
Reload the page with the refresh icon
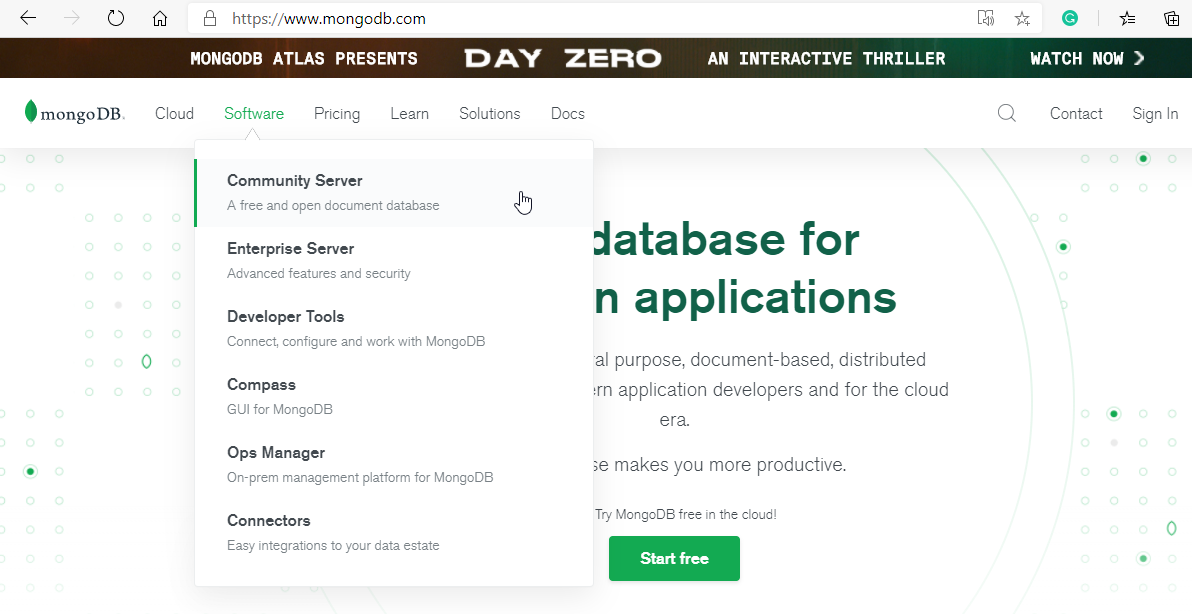tap(115, 18)
